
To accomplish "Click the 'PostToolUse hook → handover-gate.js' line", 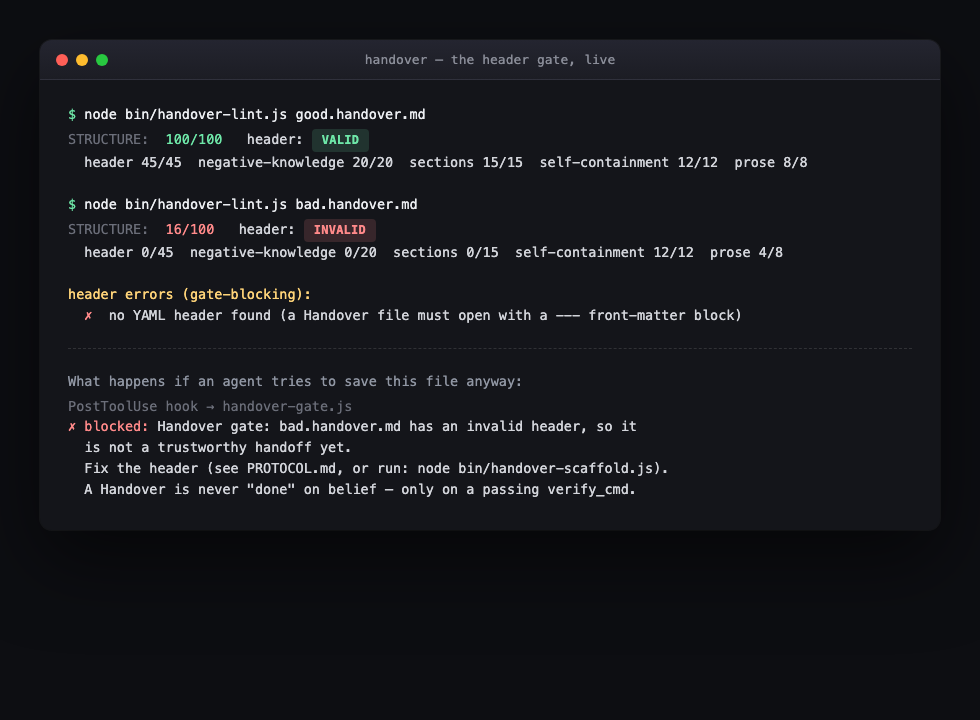I will coord(209,406).
